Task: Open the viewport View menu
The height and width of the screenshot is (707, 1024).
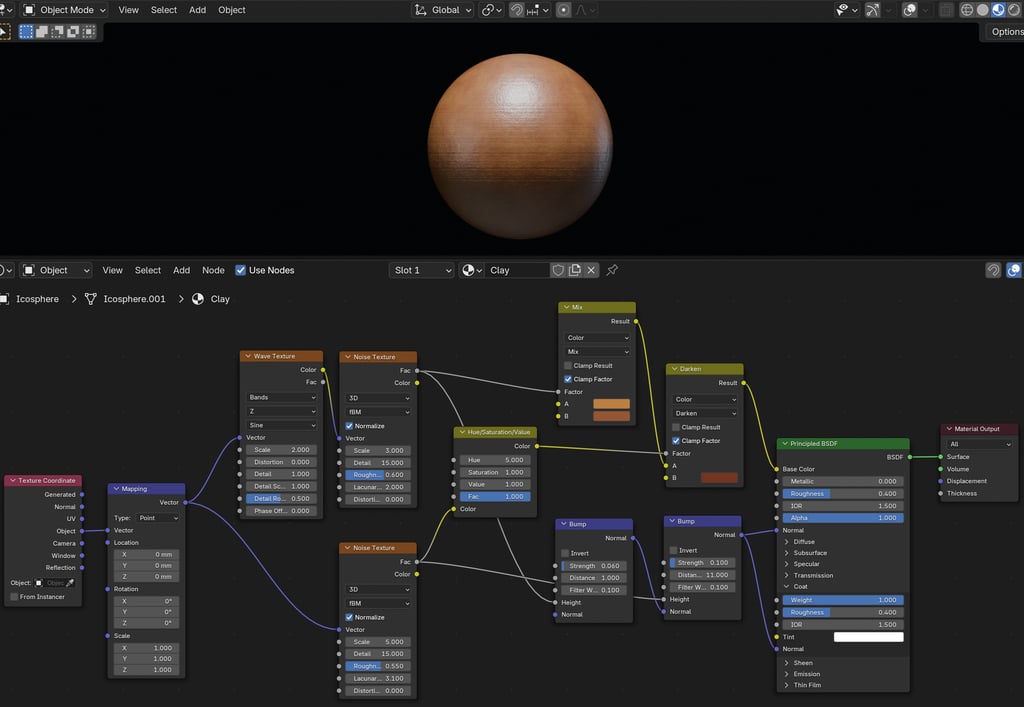Action: click(129, 10)
